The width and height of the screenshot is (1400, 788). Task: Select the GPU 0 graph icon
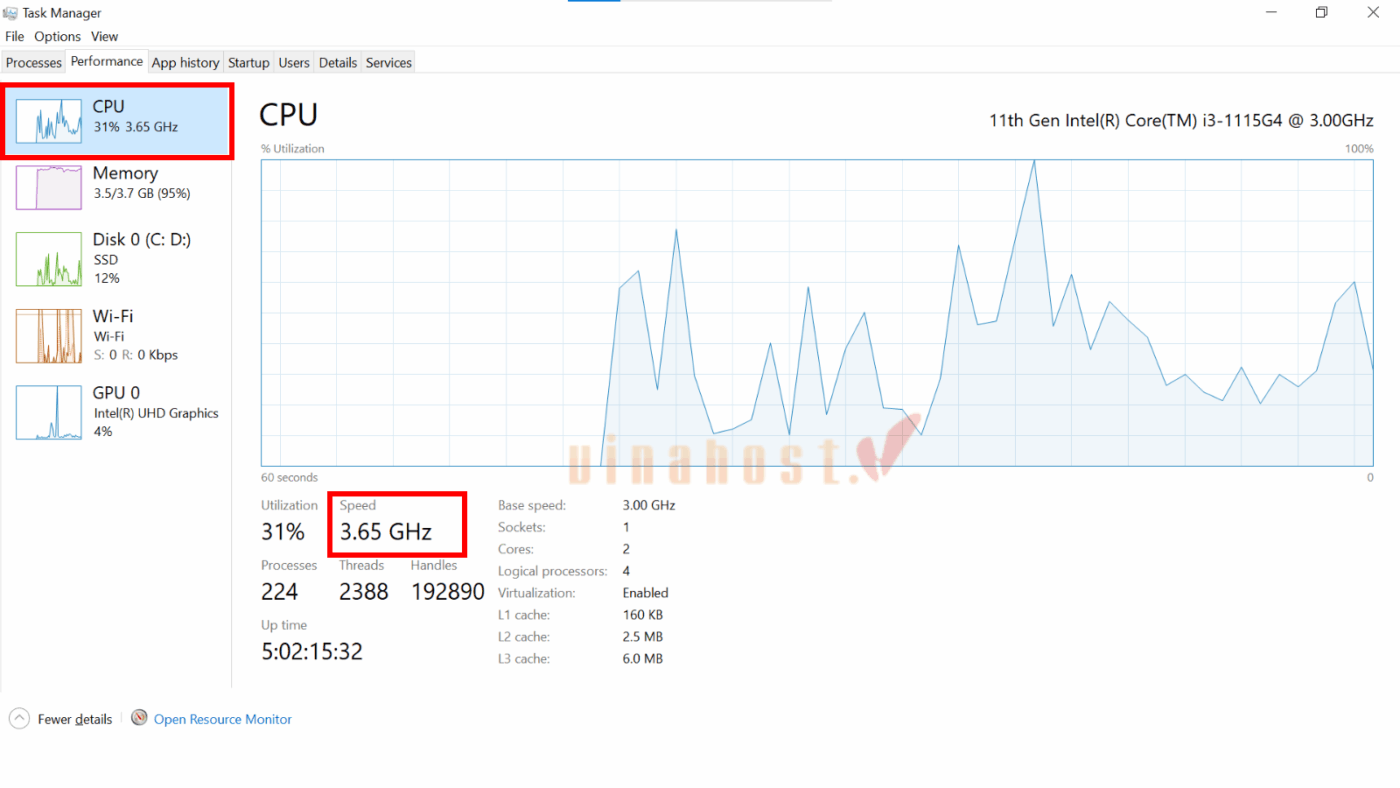click(49, 412)
